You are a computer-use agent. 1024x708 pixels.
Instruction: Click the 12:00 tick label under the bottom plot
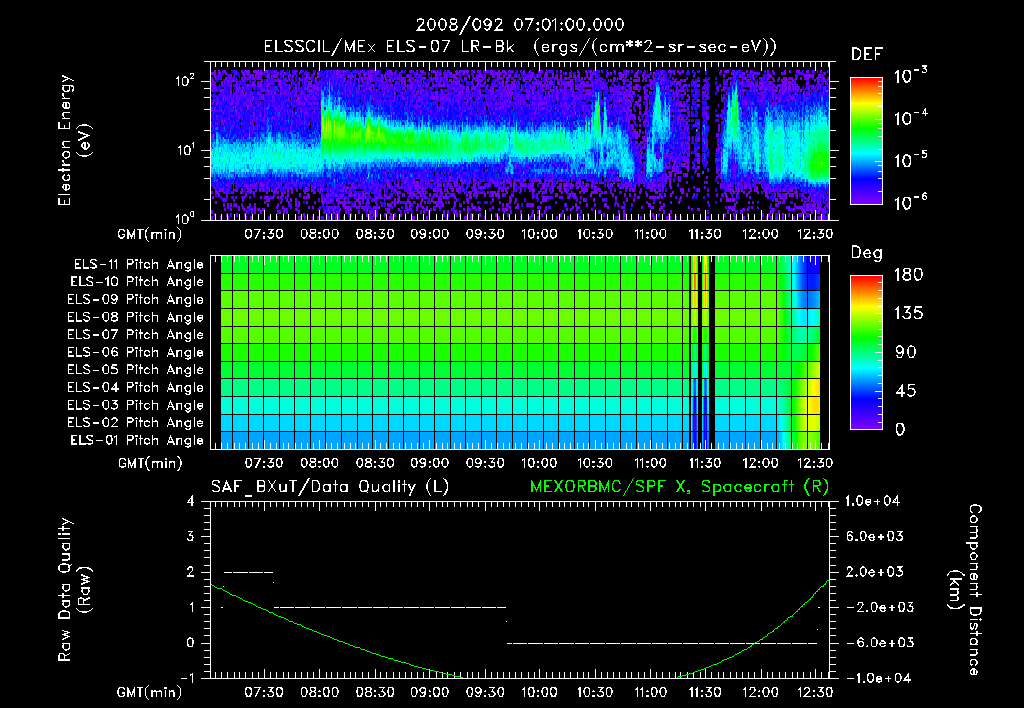click(x=760, y=692)
